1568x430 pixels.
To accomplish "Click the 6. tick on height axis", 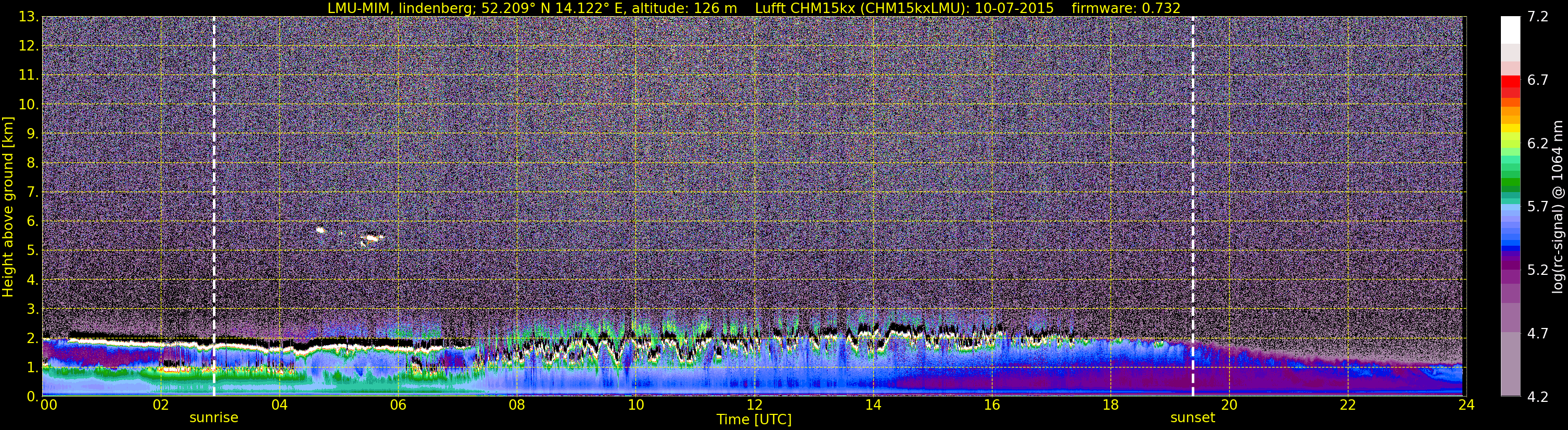I will pyautogui.click(x=32, y=221).
